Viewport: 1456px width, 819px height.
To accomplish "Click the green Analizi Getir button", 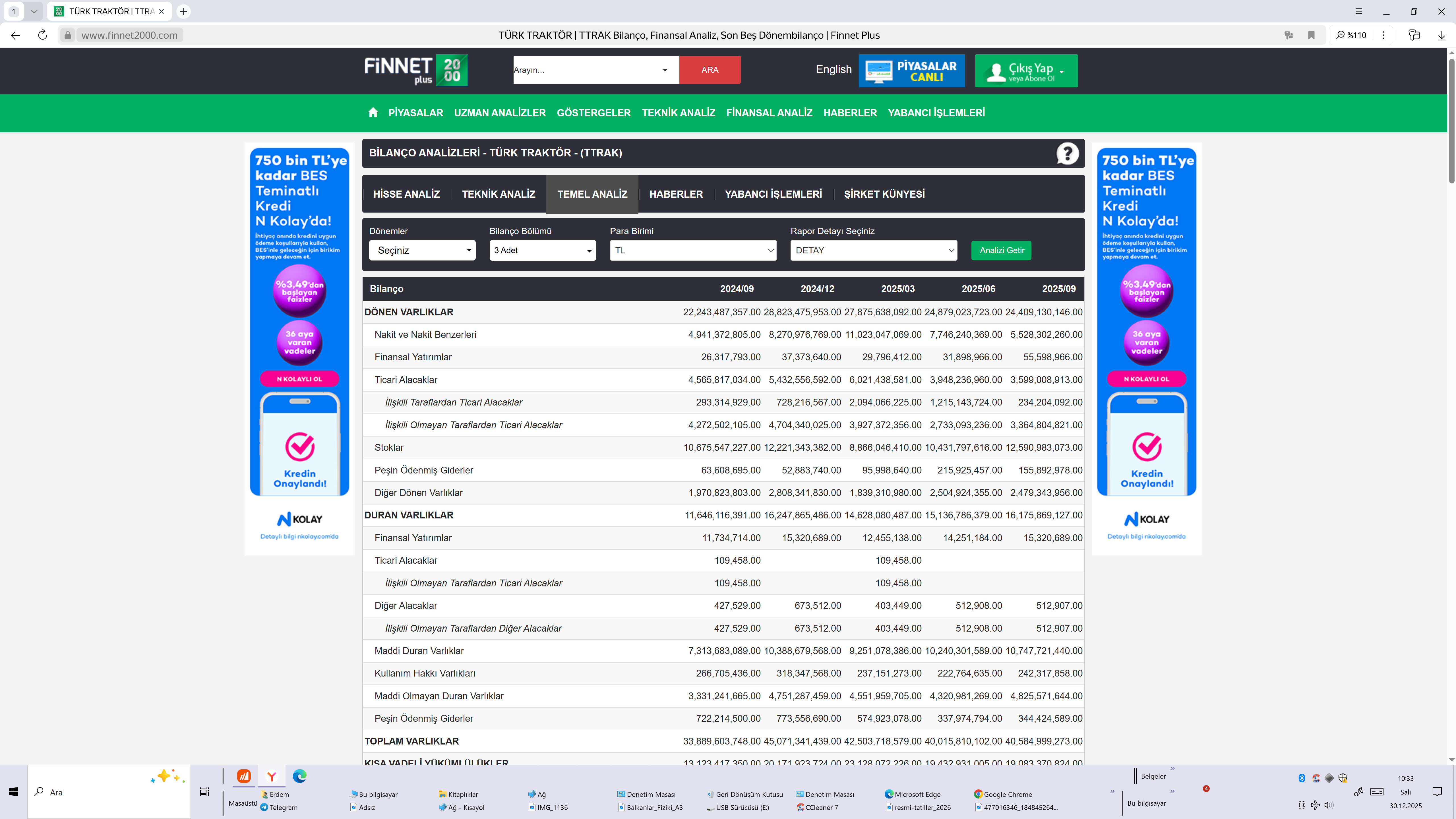I will [1002, 250].
